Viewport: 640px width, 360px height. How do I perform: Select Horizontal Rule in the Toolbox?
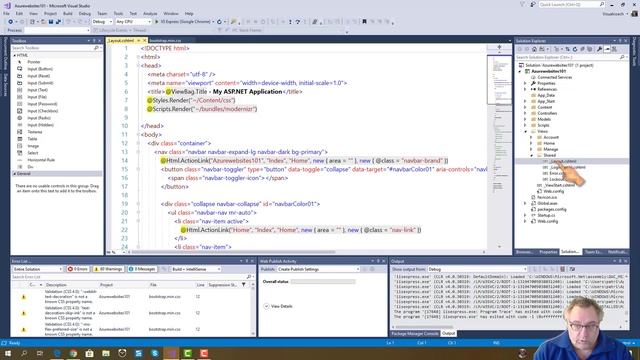[x=41, y=160]
